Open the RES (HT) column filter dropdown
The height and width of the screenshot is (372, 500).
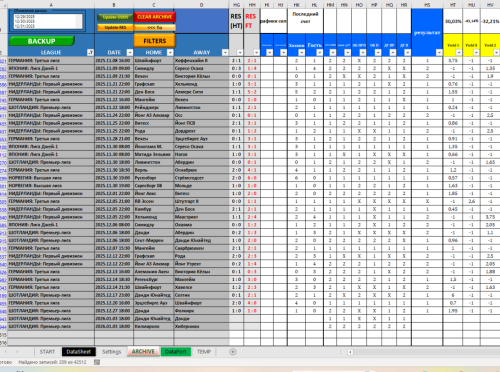coord(240,53)
